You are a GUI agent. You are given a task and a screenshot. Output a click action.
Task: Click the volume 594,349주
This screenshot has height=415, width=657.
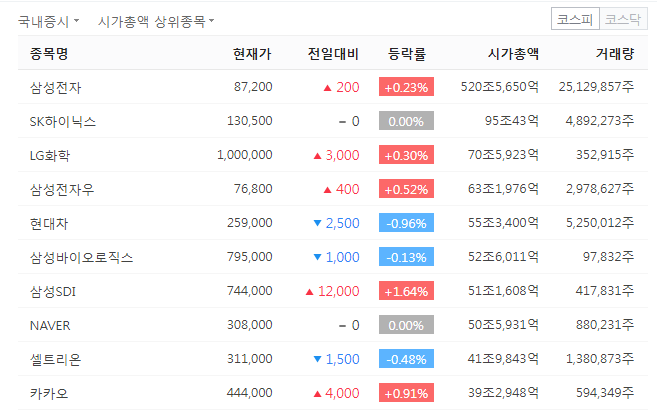point(605,392)
